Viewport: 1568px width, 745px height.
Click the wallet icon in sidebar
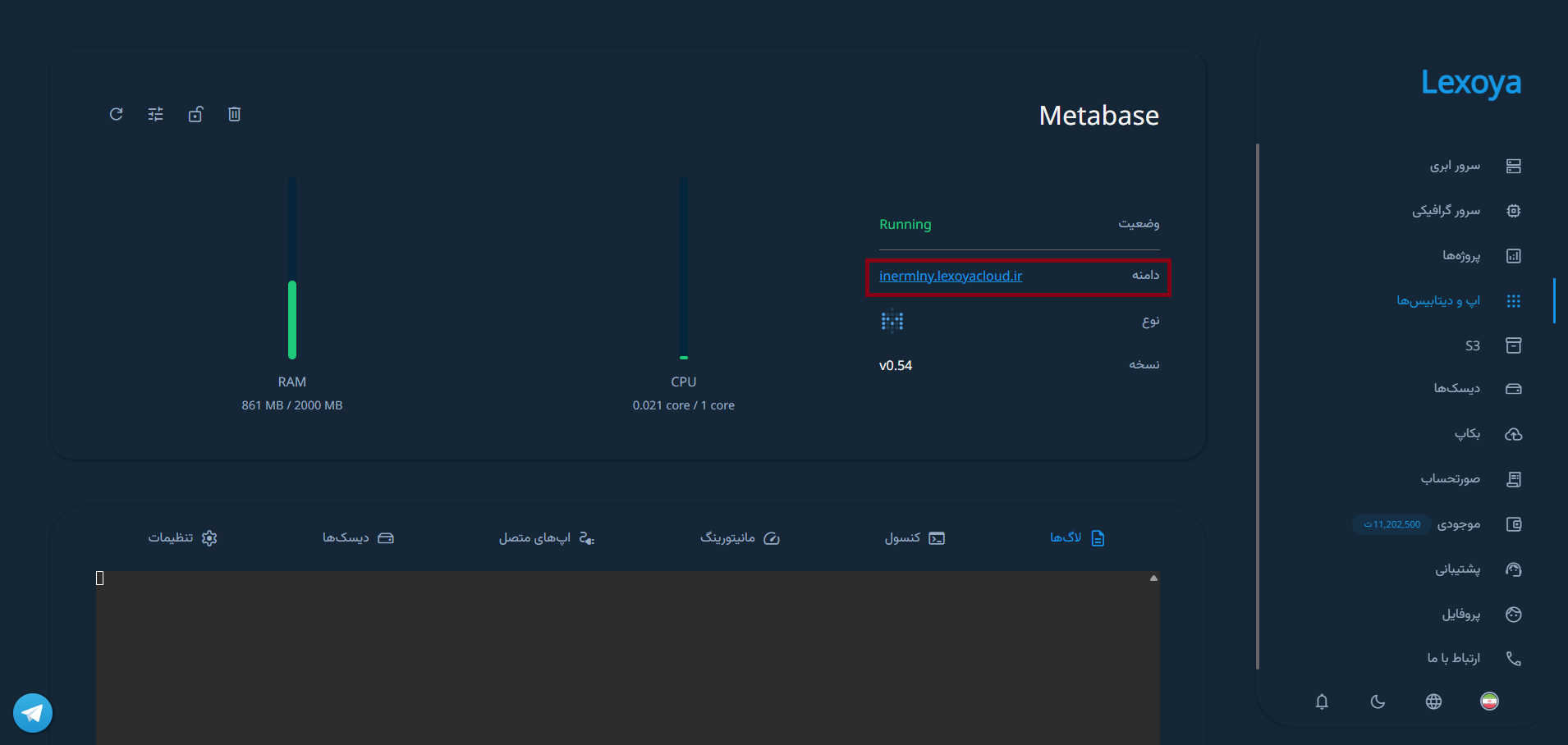click(1514, 524)
